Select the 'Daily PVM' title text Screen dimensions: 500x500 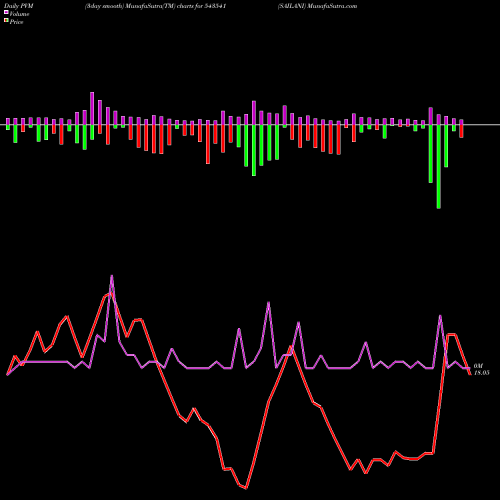19,6
